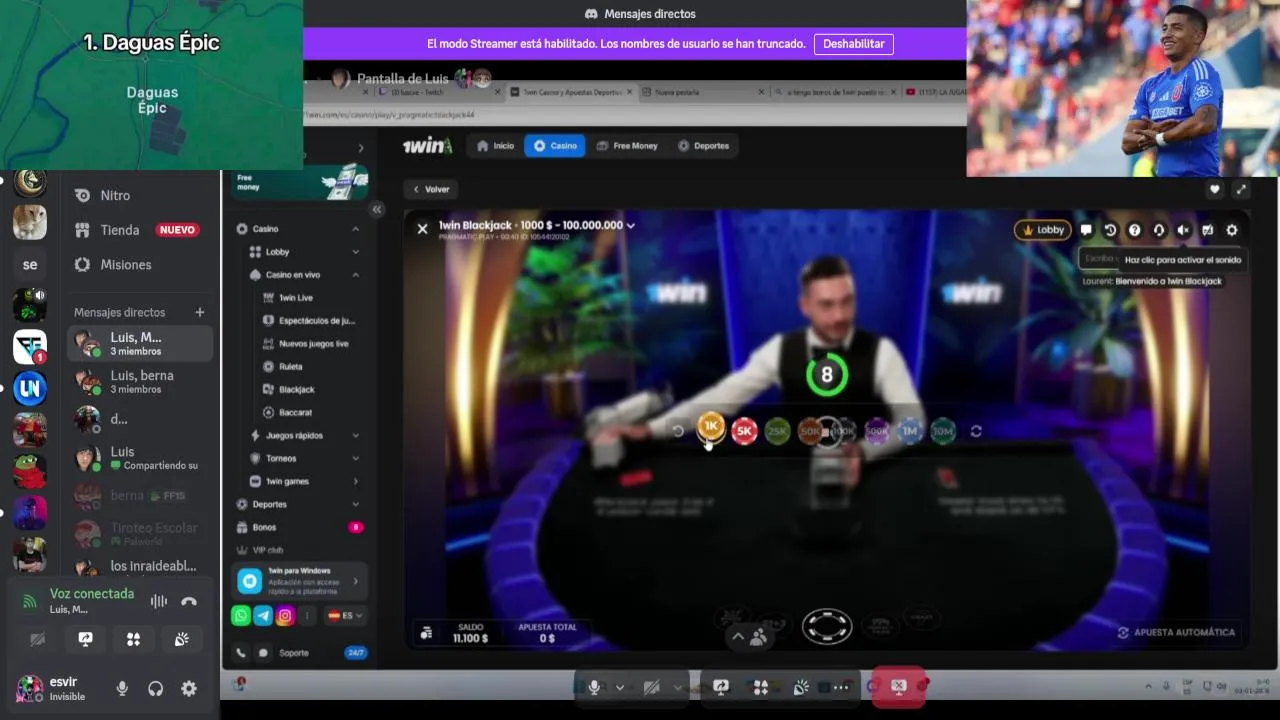This screenshot has width=1280, height=720.
Task: Stop stream with red overlay button
Action: click(x=899, y=687)
